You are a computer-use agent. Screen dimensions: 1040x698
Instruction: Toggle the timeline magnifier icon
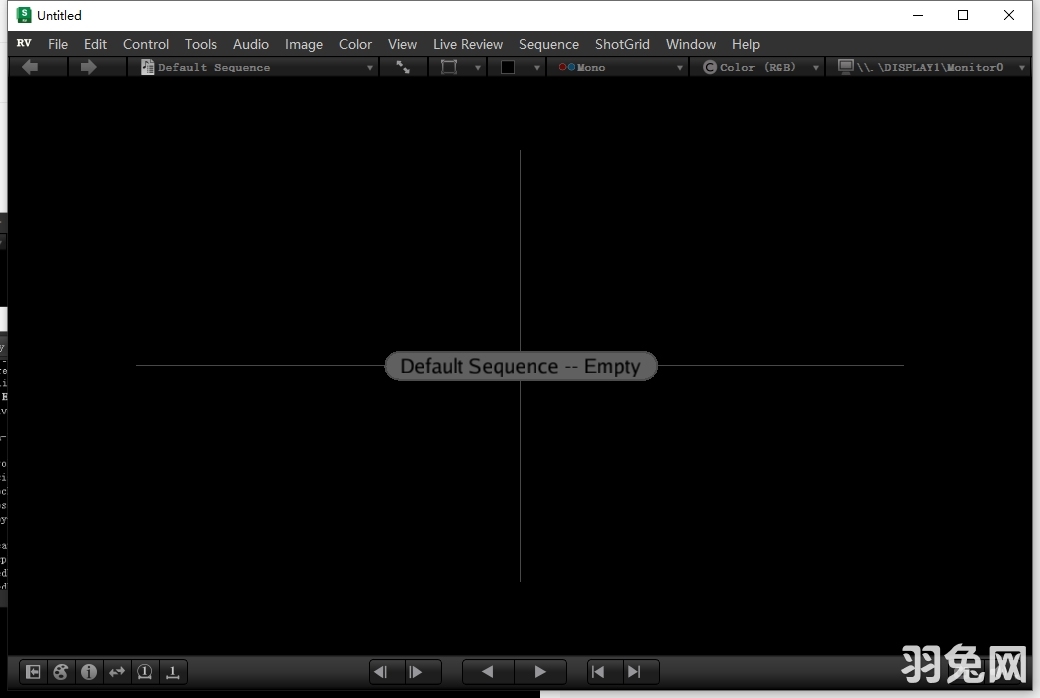coord(145,672)
